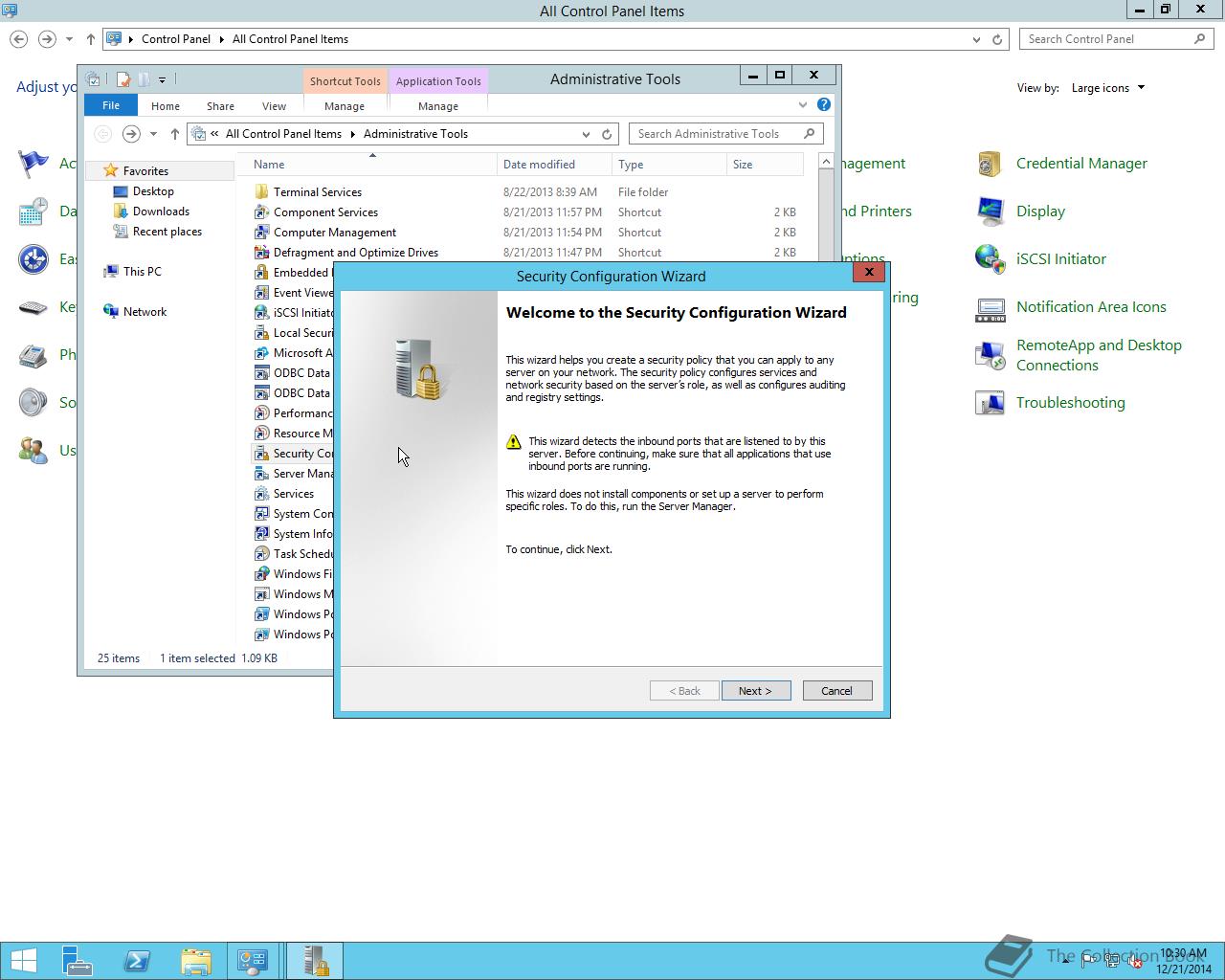Click All Control Panel Items breadcrumb in Administrative Tools

283,134
